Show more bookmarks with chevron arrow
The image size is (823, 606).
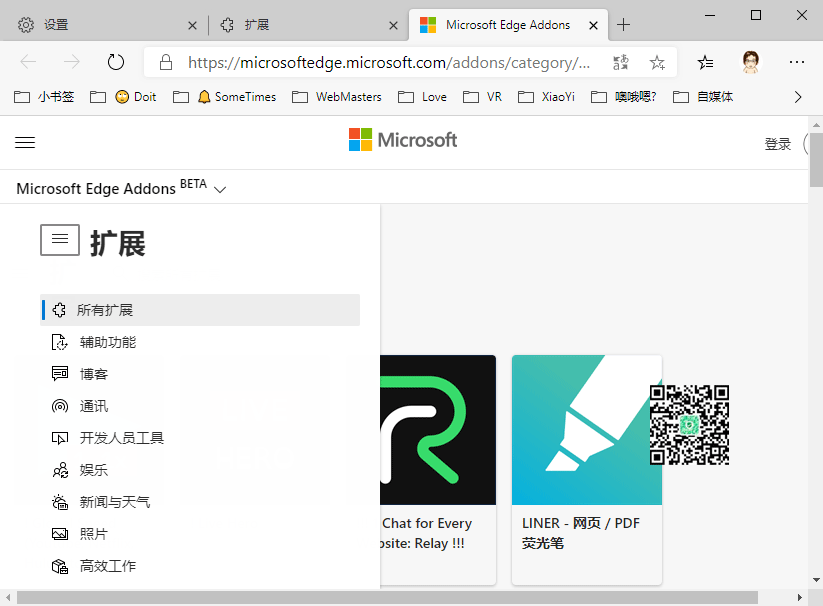tap(798, 97)
